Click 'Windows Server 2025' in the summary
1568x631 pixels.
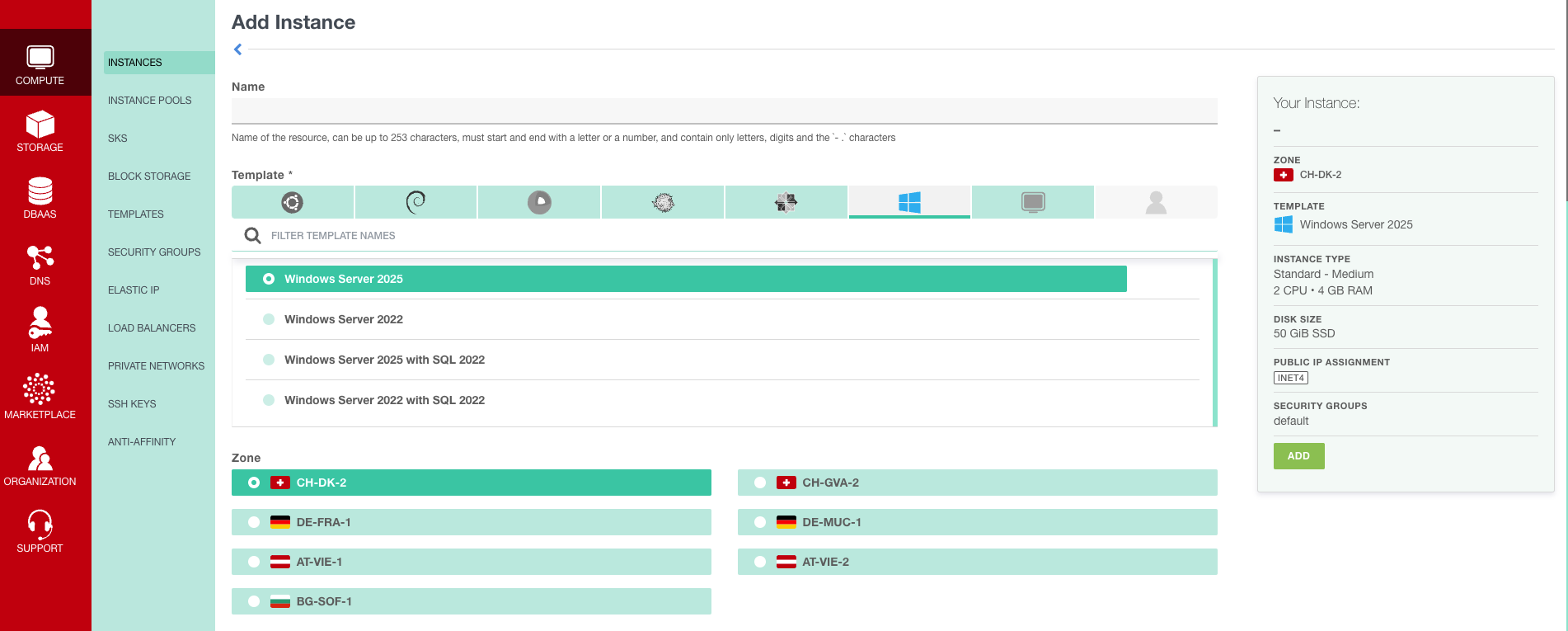(1356, 224)
